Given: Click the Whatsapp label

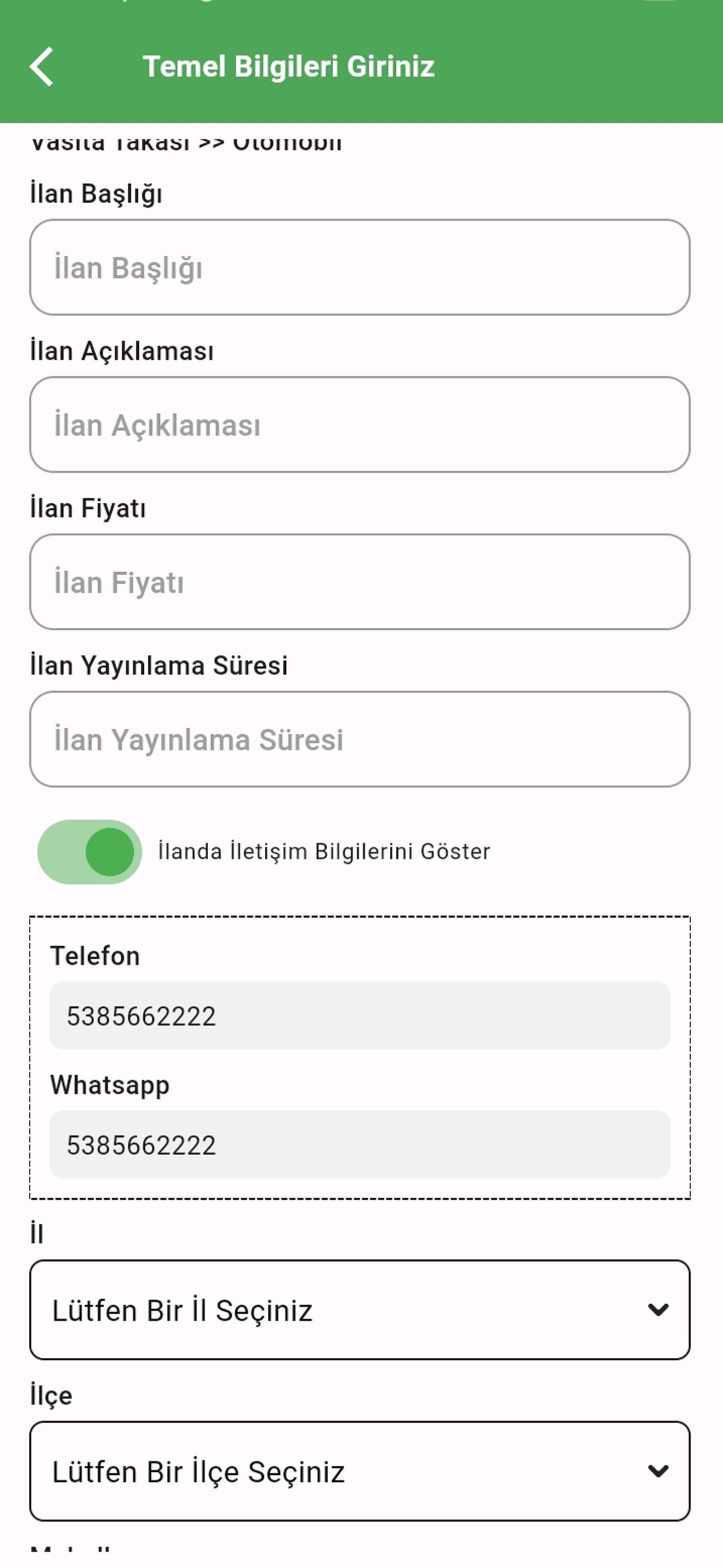Looking at the screenshot, I should point(109,1085).
